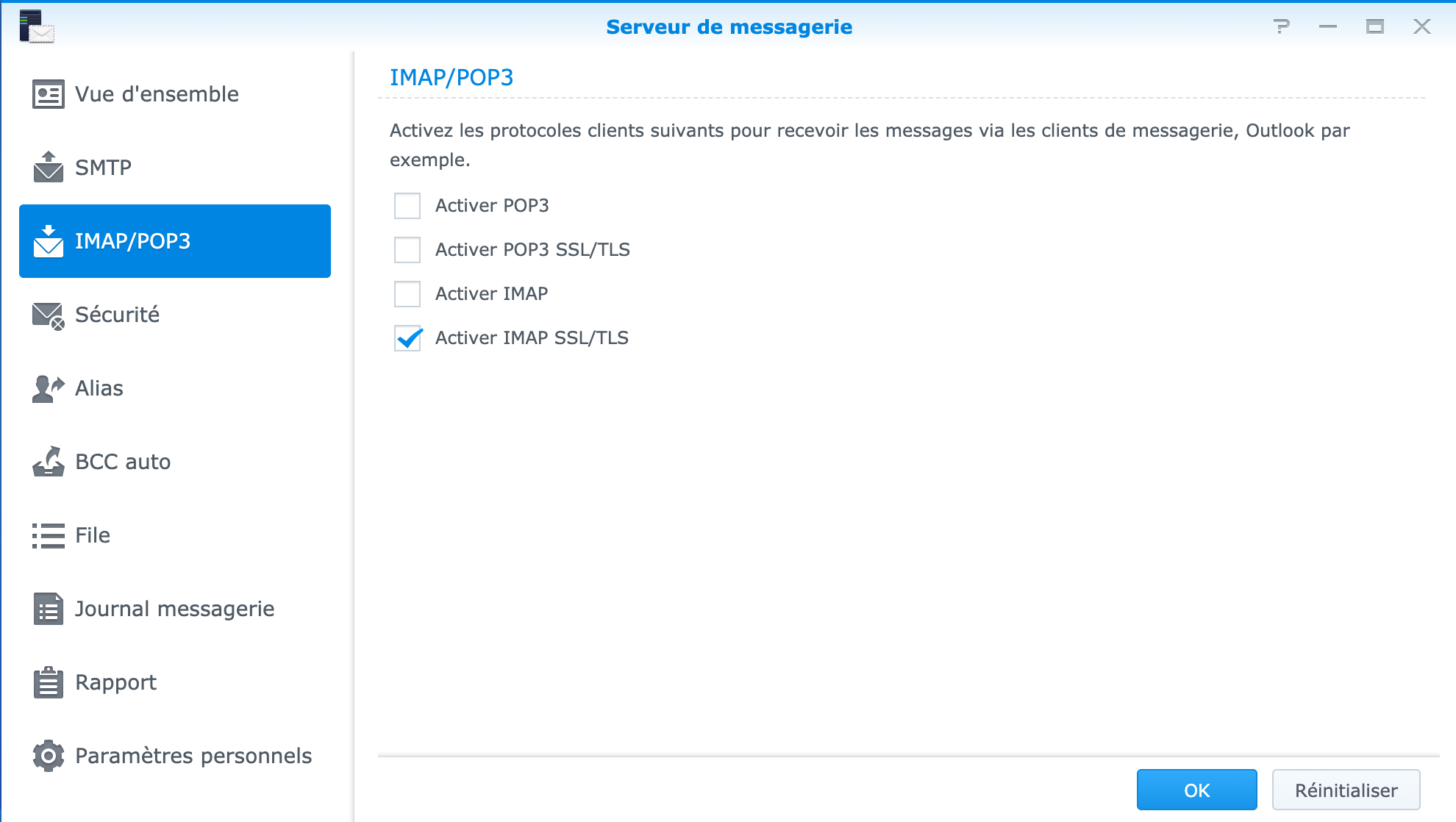Click the SMTP outgoing mail icon
Screen dimensions: 1456x822
pyautogui.click(x=49, y=168)
